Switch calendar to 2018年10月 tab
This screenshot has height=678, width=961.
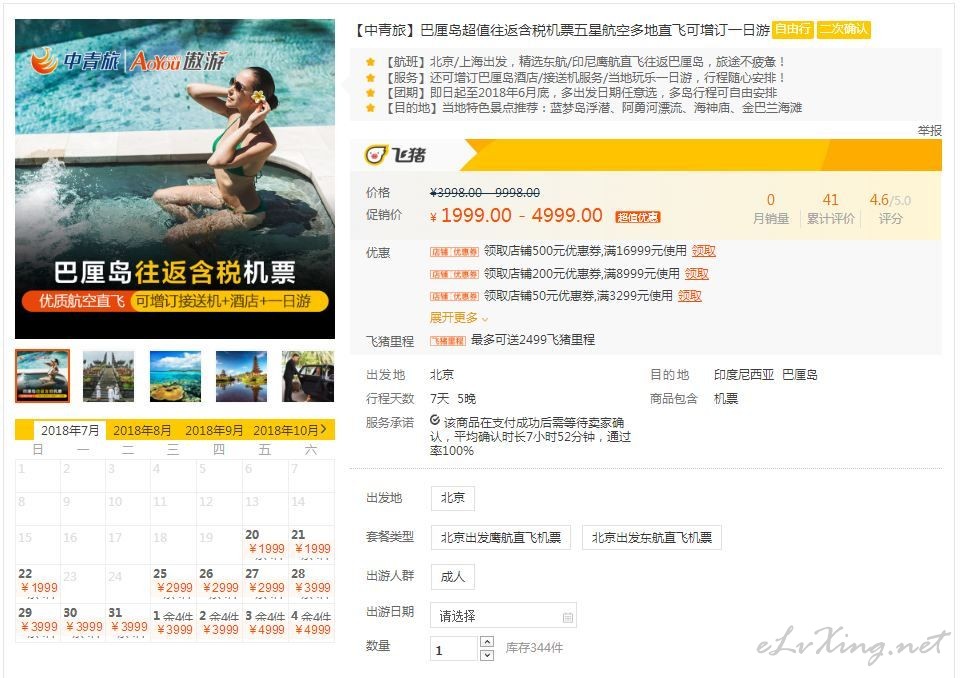286,430
